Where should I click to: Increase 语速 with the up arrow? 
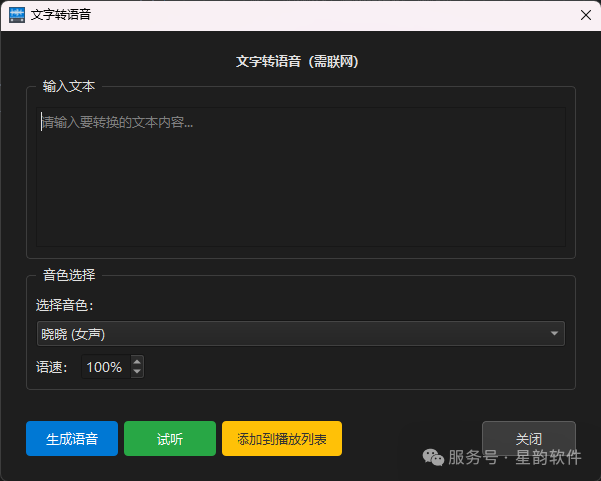pyautogui.click(x=137, y=361)
